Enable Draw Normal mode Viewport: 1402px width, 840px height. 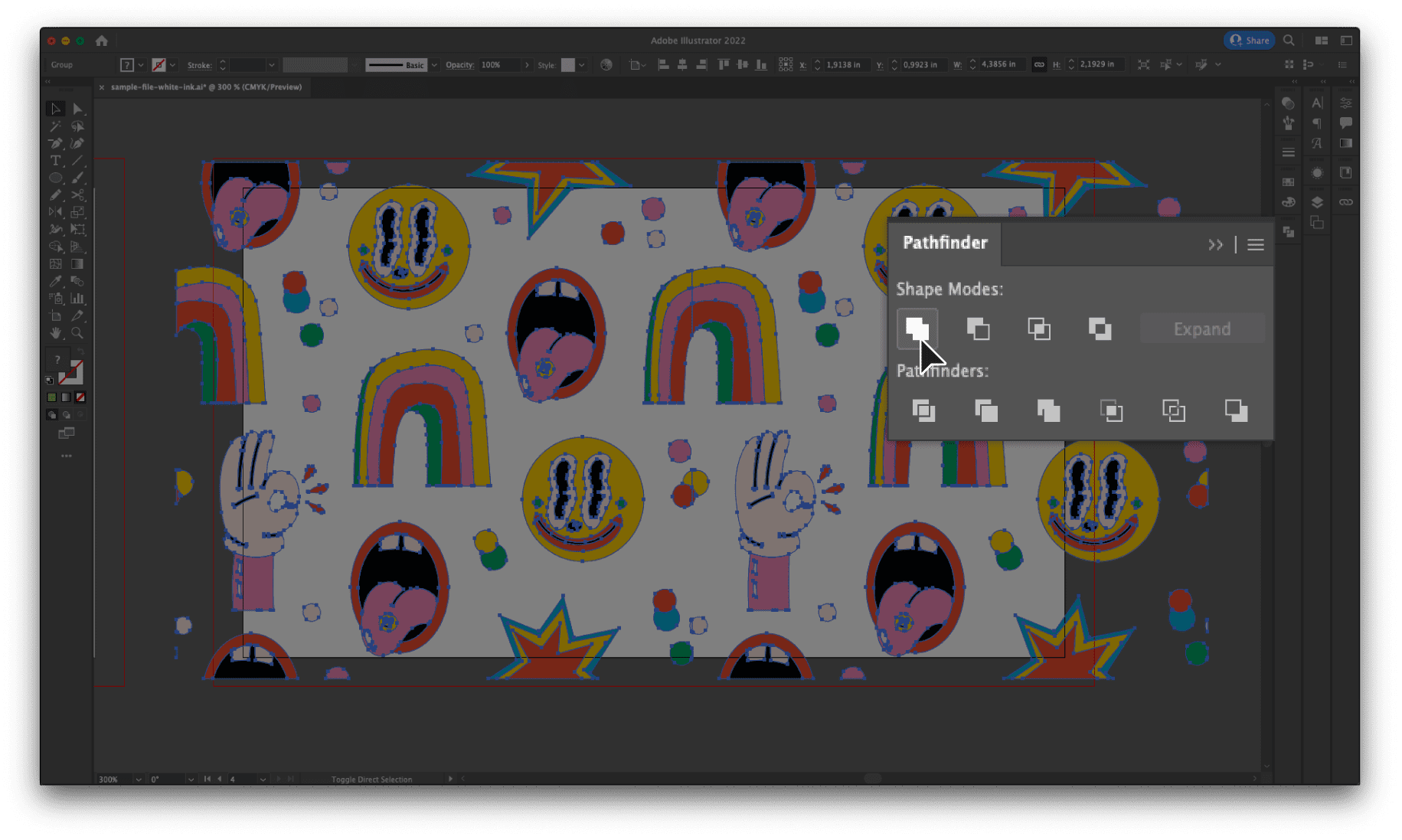click(x=52, y=415)
